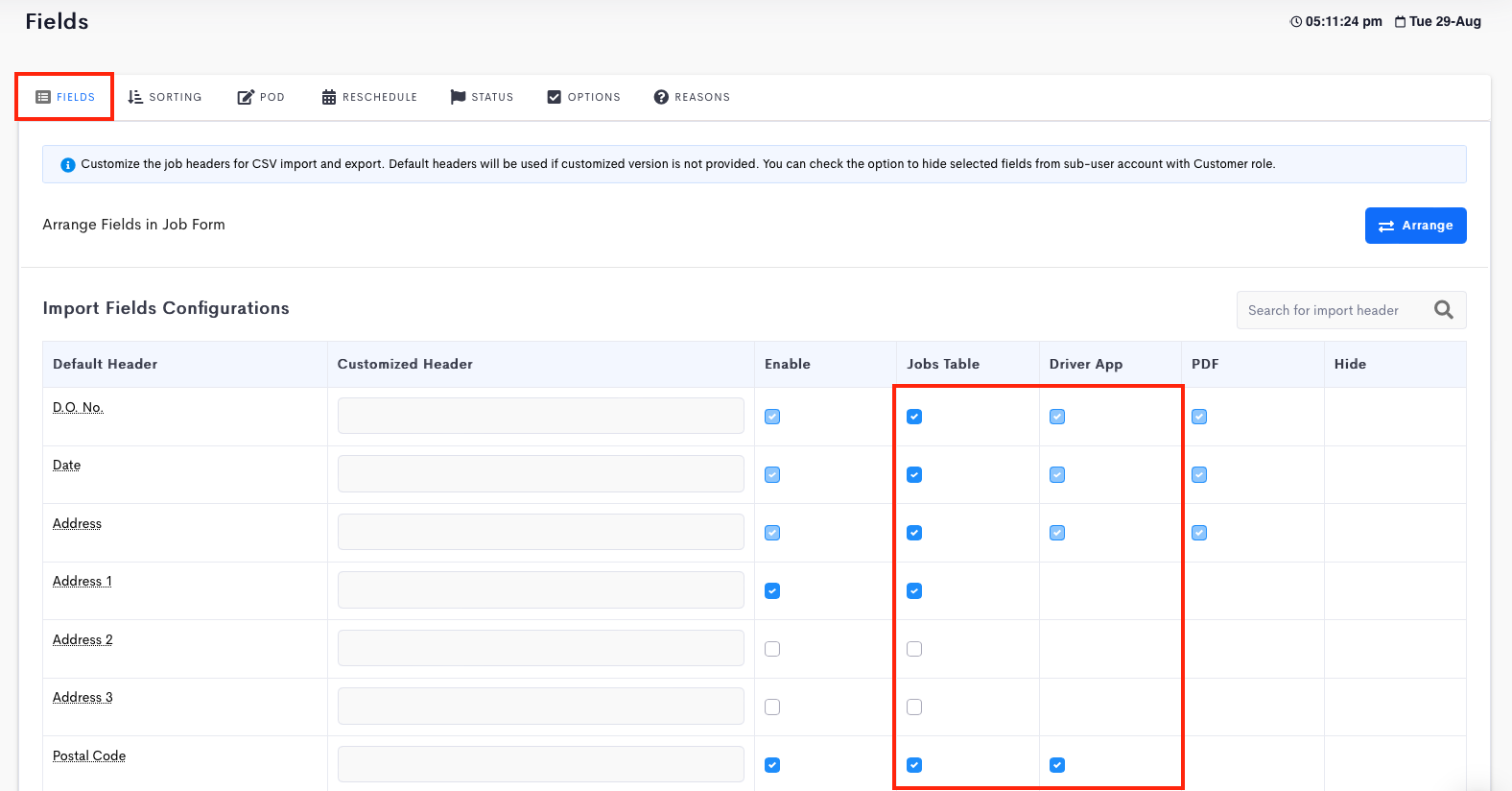The image size is (1512, 791).
Task: Click the search magnifier icon
Action: coord(1443,310)
